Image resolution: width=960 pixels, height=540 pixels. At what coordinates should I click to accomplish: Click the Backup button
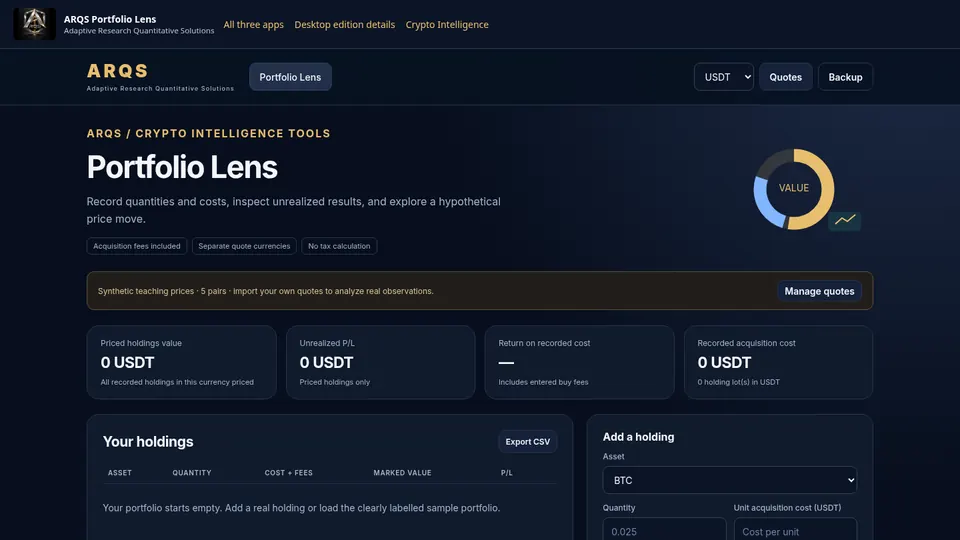click(846, 77)
